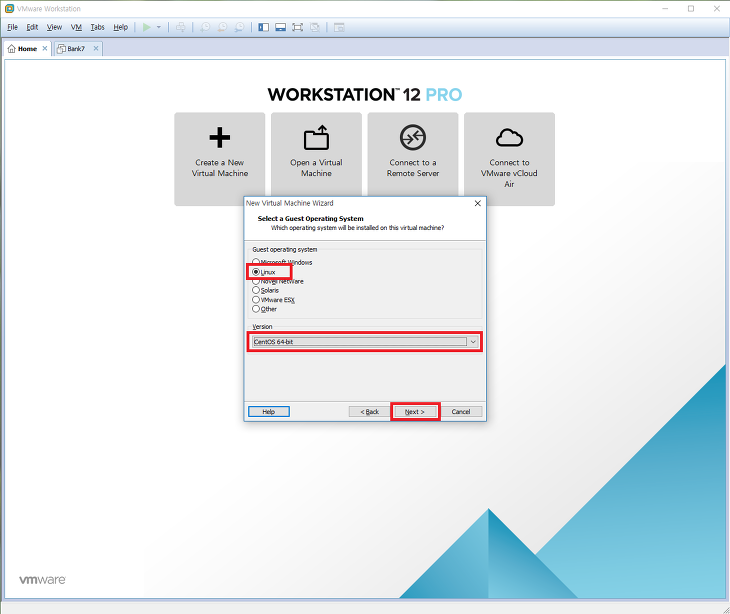The height and width of the screenshot is (614, 730).
Task: Select the Other radio button
Action: pyautogui.click(x=256, y=309)
